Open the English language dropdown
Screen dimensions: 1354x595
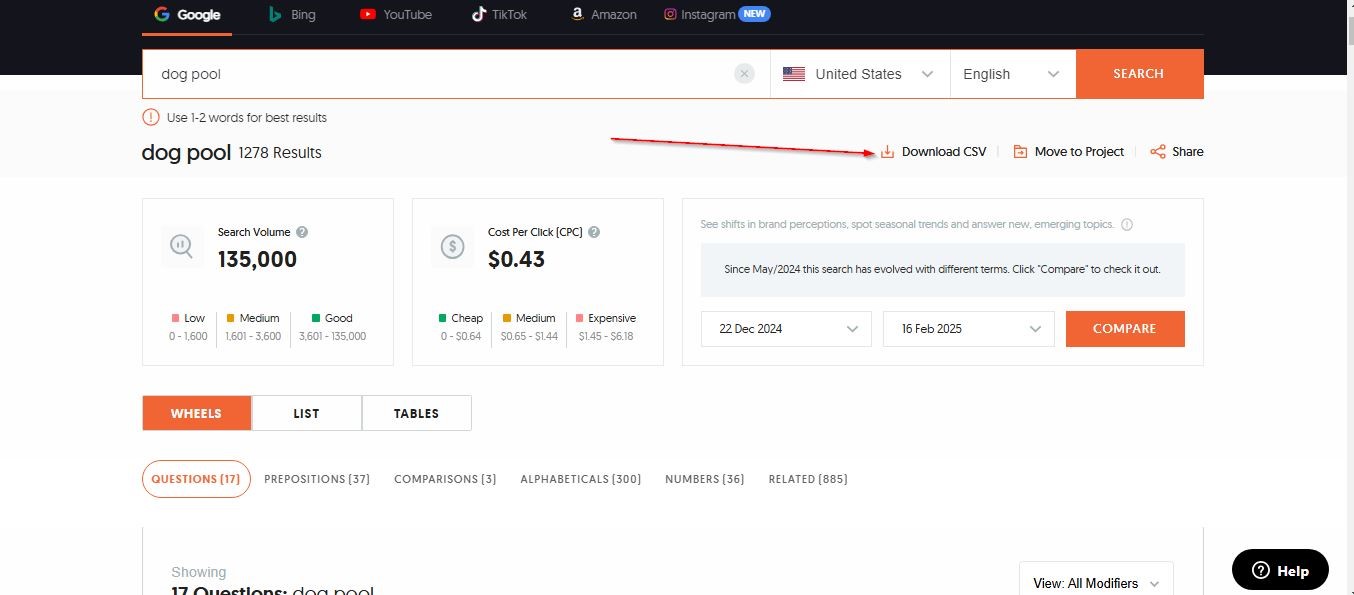pos(1011,74)
